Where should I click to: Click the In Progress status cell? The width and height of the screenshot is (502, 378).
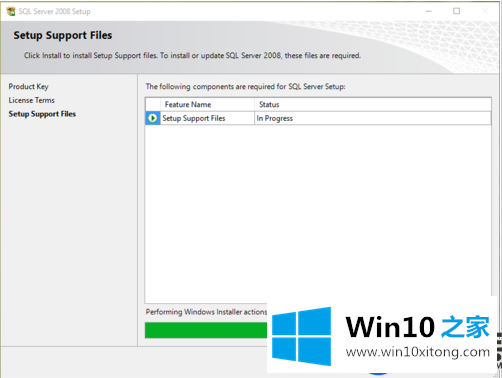373,118
